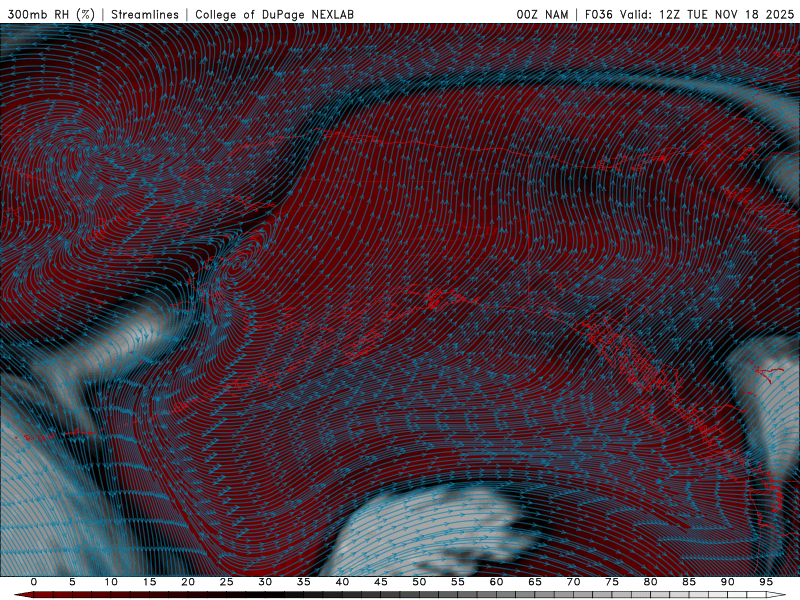800x600 pixels.
Task: Select the "70" color scale label
Action: (x=573, y=582)
